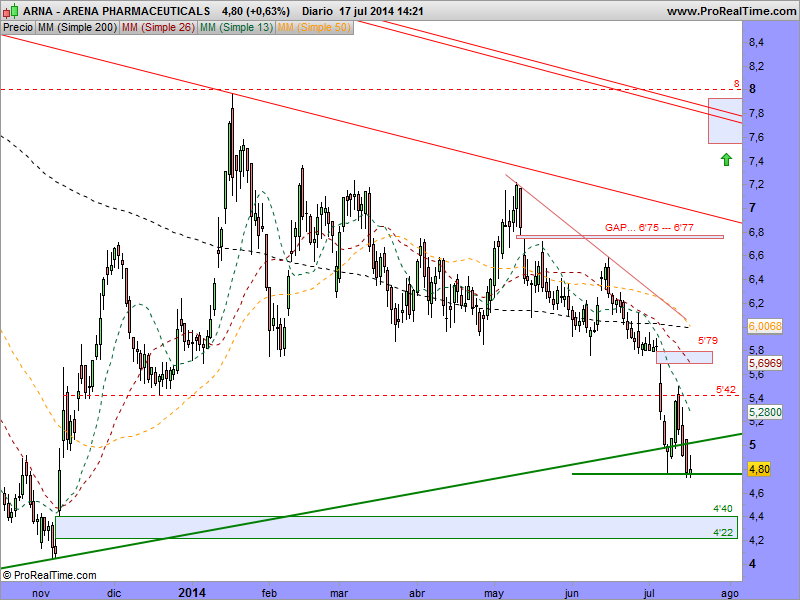The width and height of the screenshot is (800, 600).
Task: Click the mar label on the time axis
Action: tap(339, 593)
